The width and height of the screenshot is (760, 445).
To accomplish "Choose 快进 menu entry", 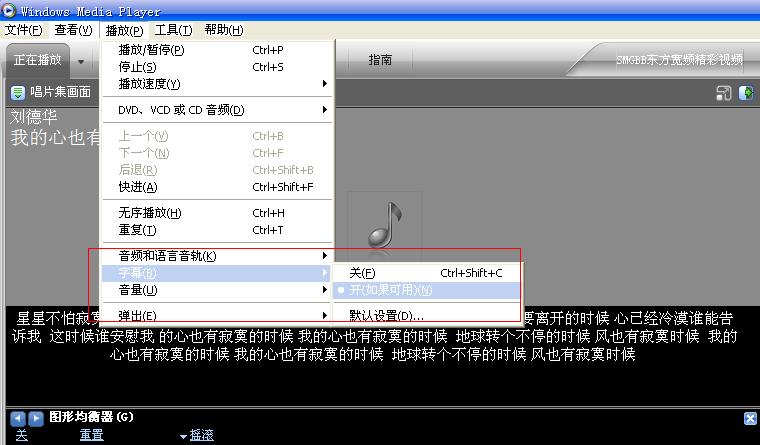I will pyautogui.click(x=217, y=187).
